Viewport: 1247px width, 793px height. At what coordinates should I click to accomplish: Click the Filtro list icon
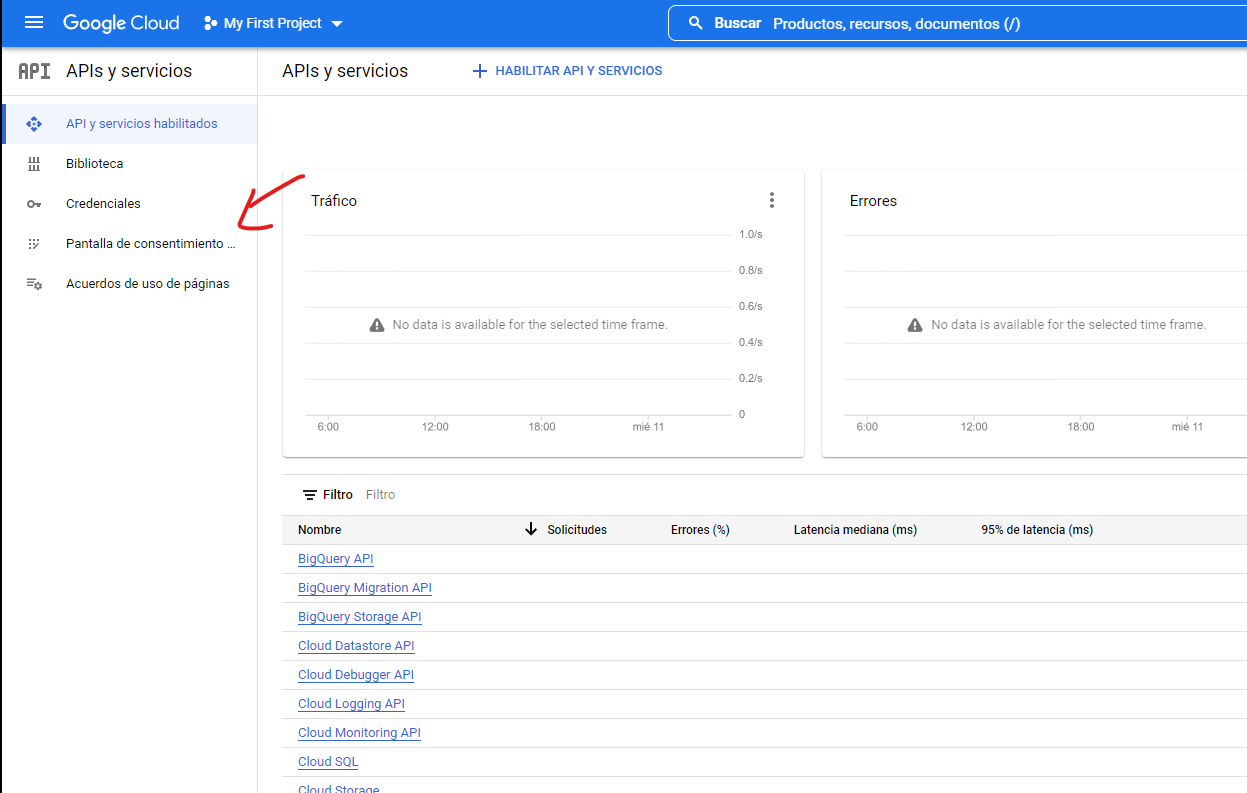[x=310, y=495]
